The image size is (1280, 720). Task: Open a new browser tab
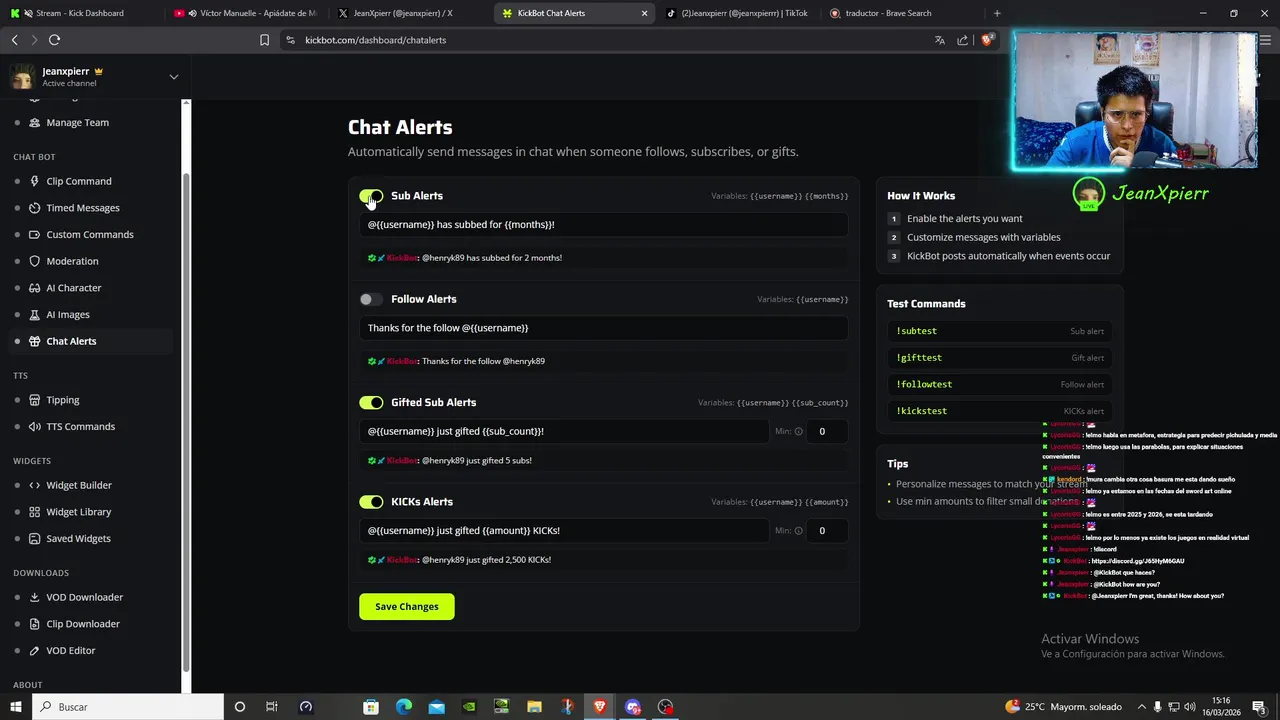[x=997, y=13]
